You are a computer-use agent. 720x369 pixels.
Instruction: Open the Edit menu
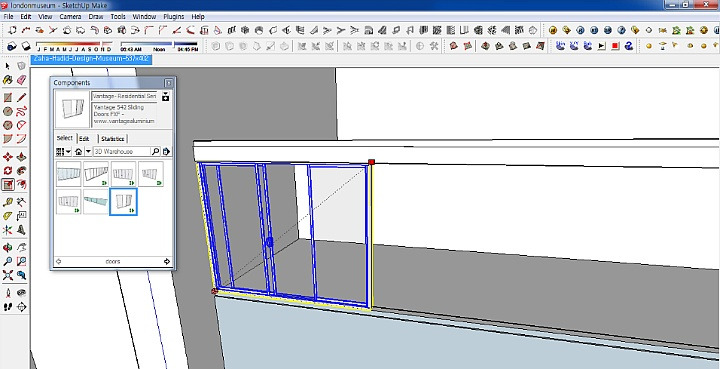[26, 17]
